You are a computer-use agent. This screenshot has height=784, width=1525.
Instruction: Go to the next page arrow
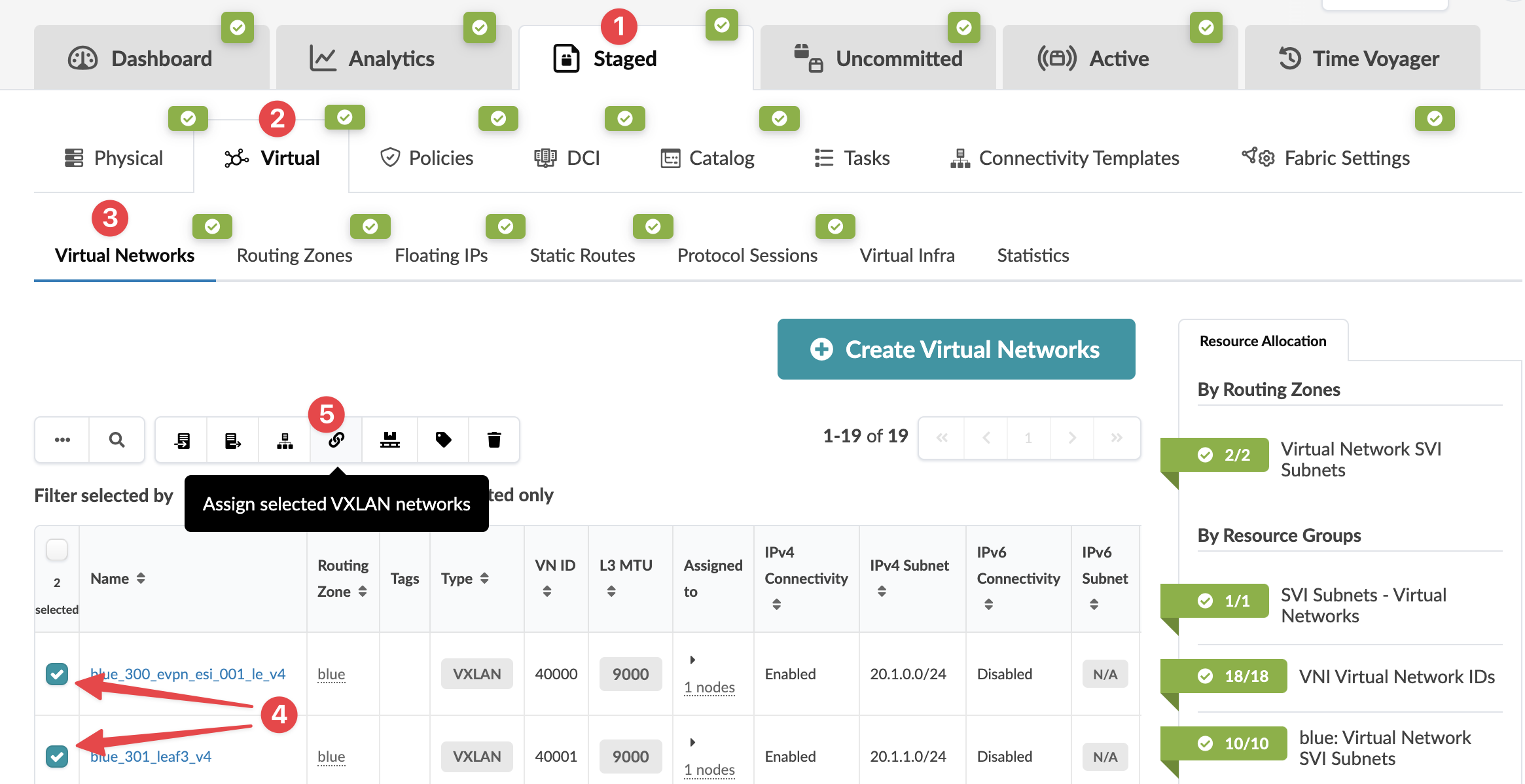pyautogui.click(x=1072, y=438)
